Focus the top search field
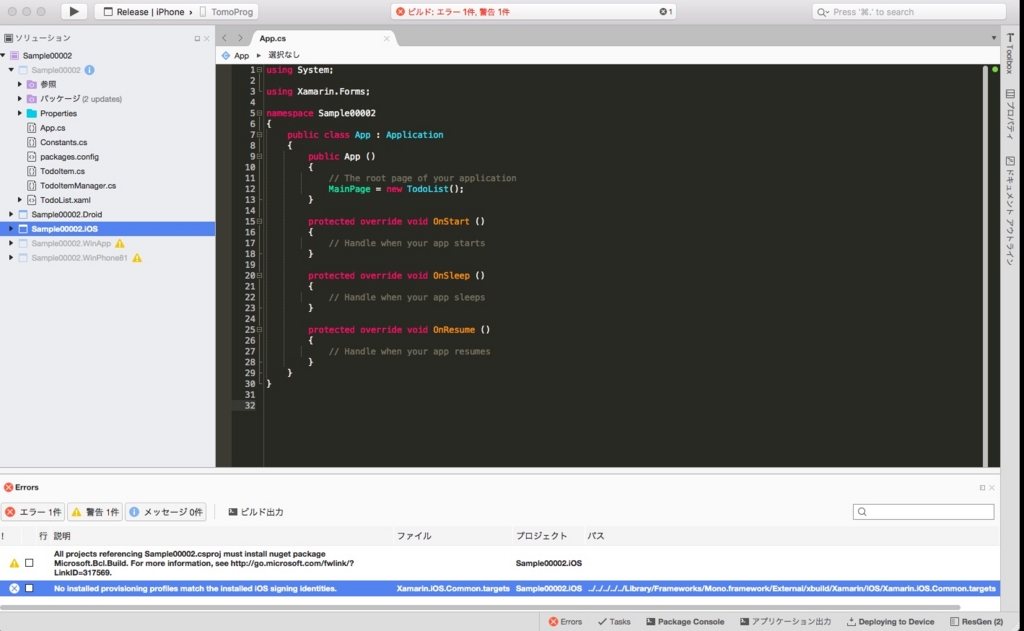 tap(908, 12)
